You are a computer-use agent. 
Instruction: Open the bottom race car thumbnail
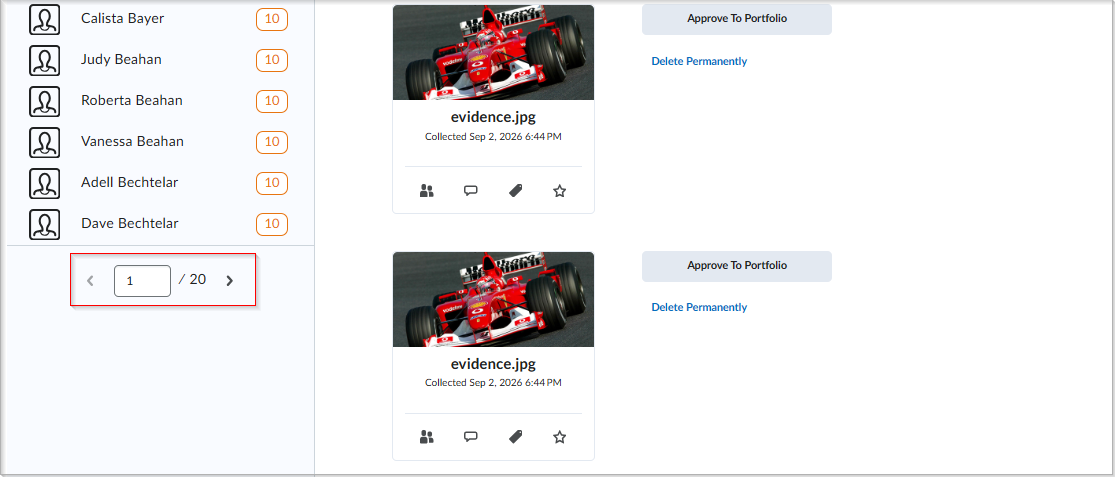pyautogui.click(x=494, y=299)
